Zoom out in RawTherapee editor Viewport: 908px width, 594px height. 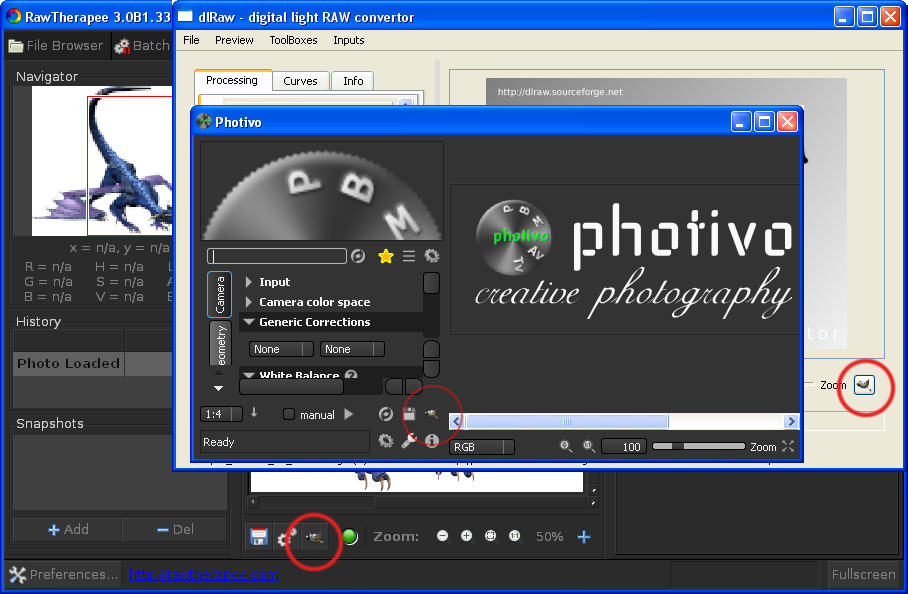tap(442, 536)
